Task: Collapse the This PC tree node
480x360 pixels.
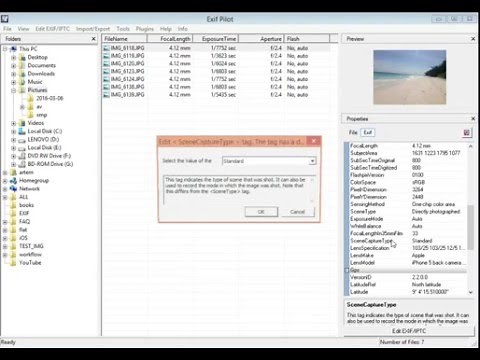Action: coord(5,49)
